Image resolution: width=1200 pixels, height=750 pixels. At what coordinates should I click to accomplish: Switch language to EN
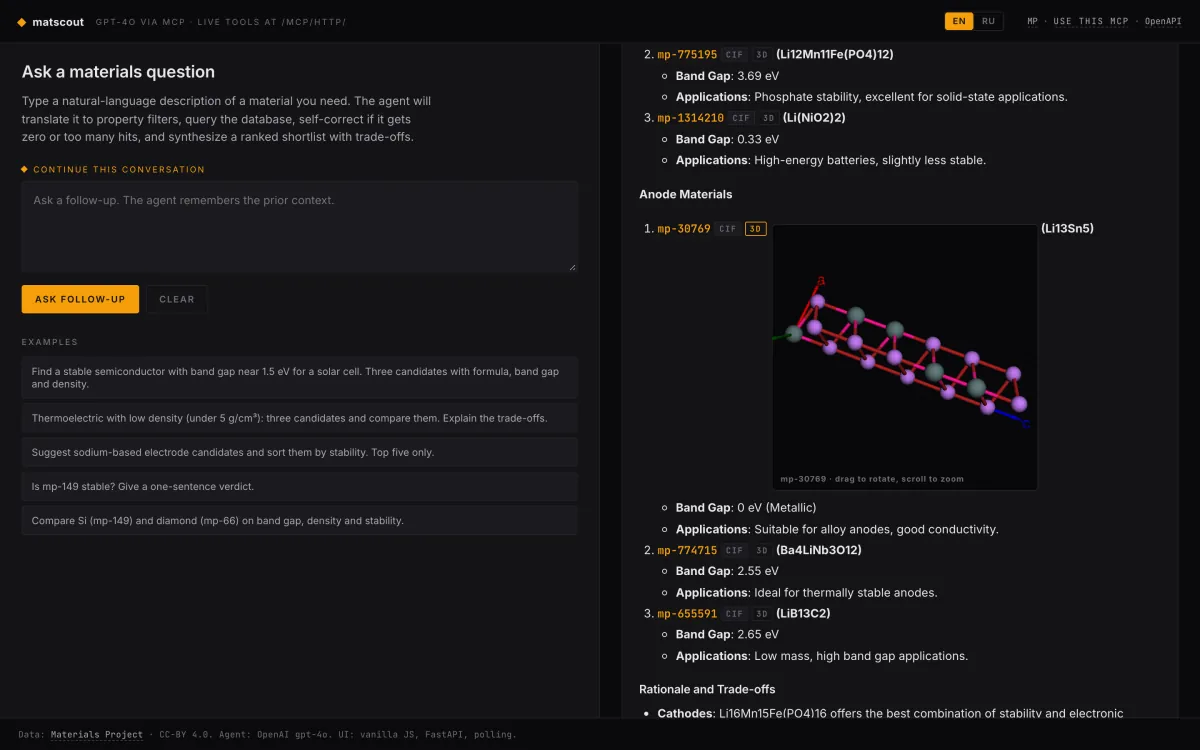(x=959, y=21)
